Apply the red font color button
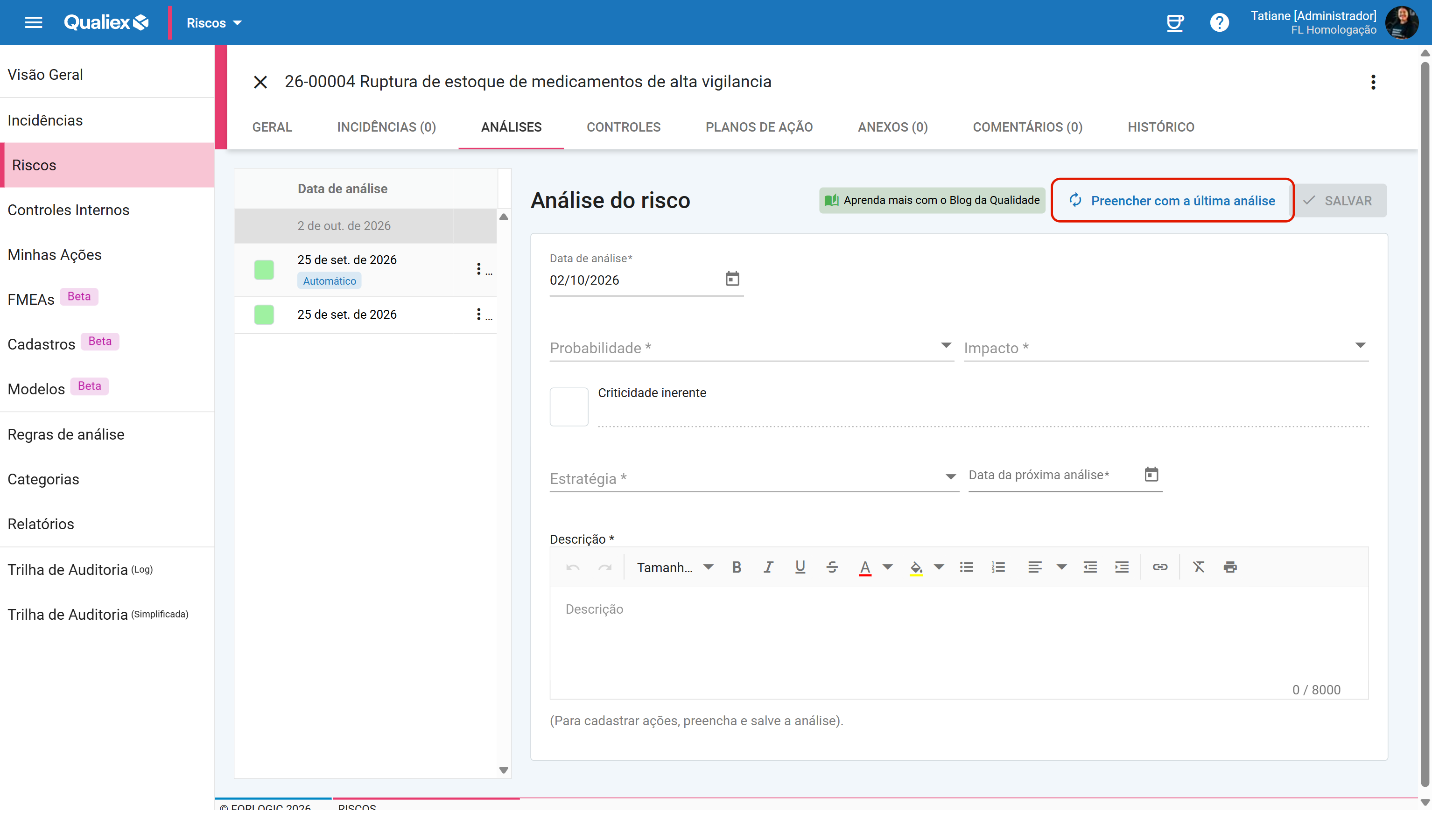 [x=864, y=567]
